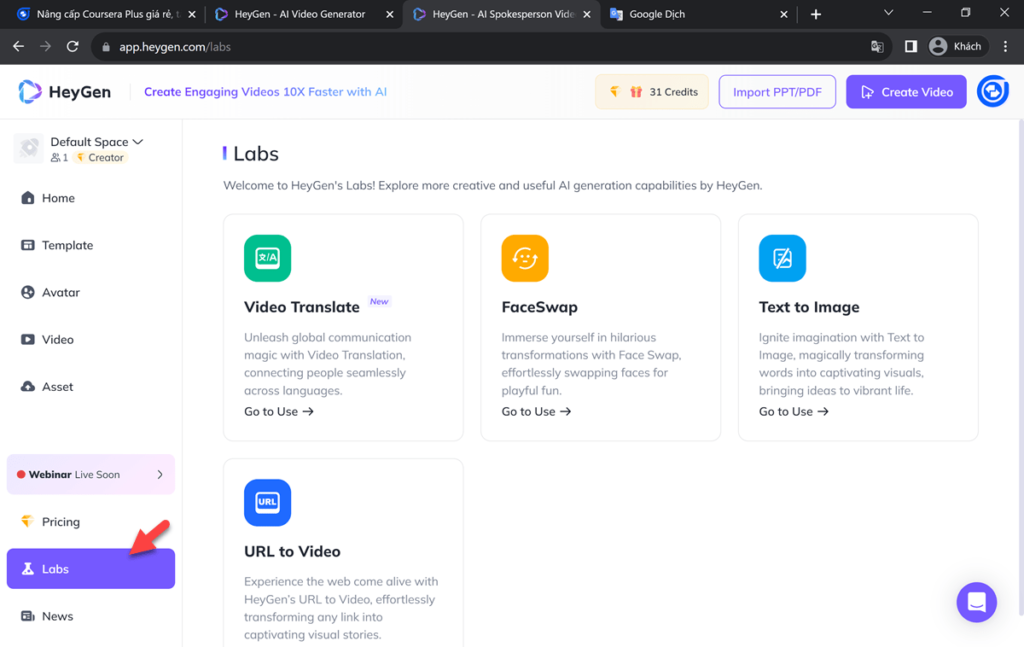
Task: Click Go to Use under FaceSwap
Action: pos(536,411)
